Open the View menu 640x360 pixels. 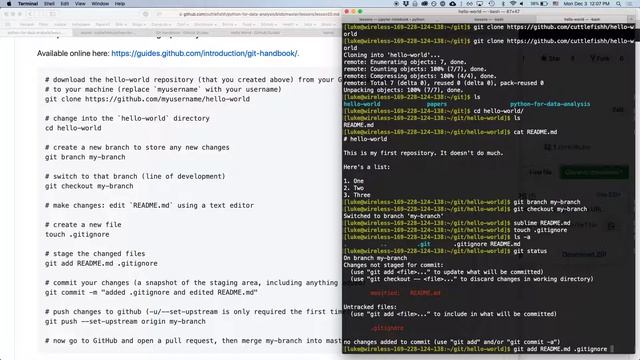80,4
